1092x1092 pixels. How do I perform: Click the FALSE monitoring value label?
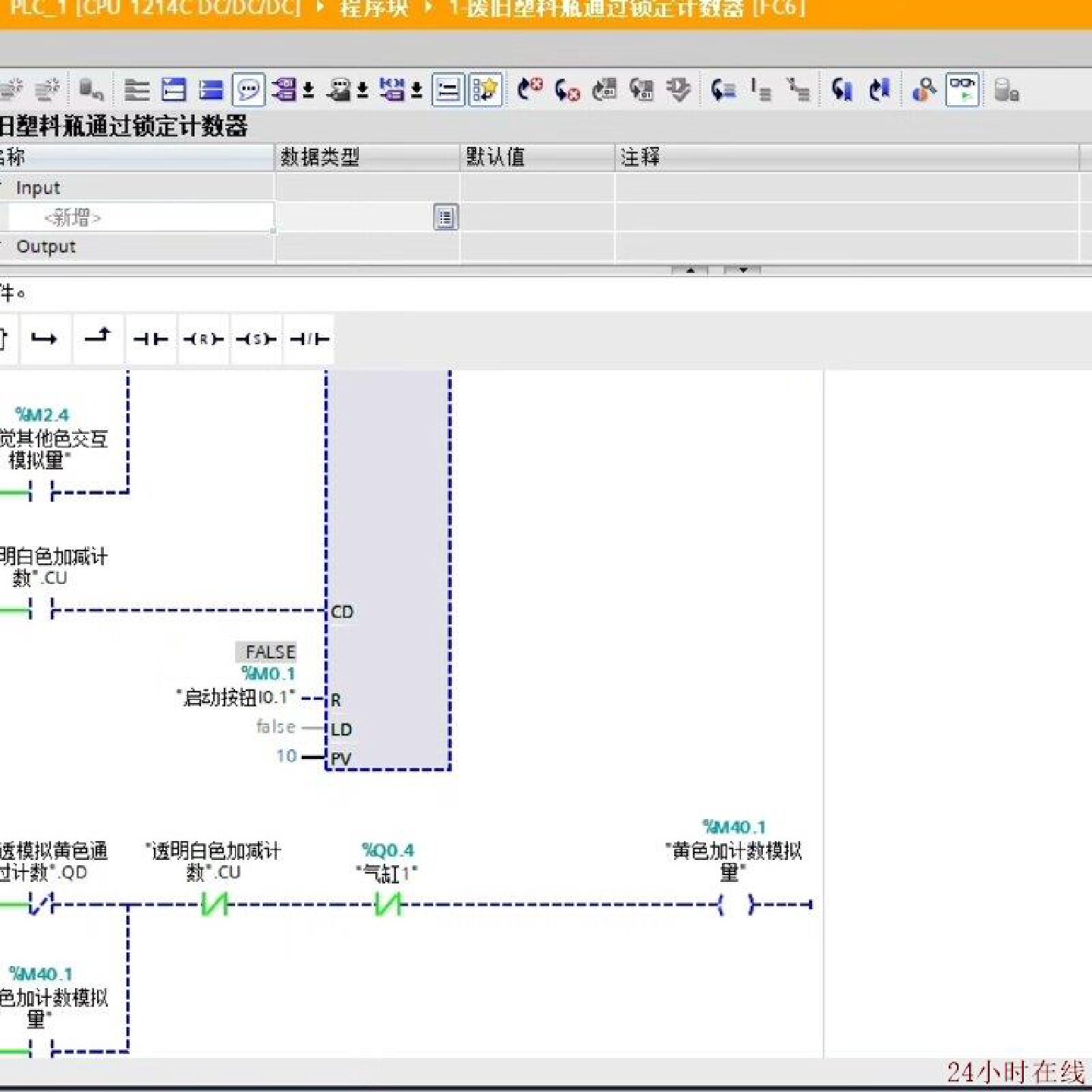coord(266,651)
